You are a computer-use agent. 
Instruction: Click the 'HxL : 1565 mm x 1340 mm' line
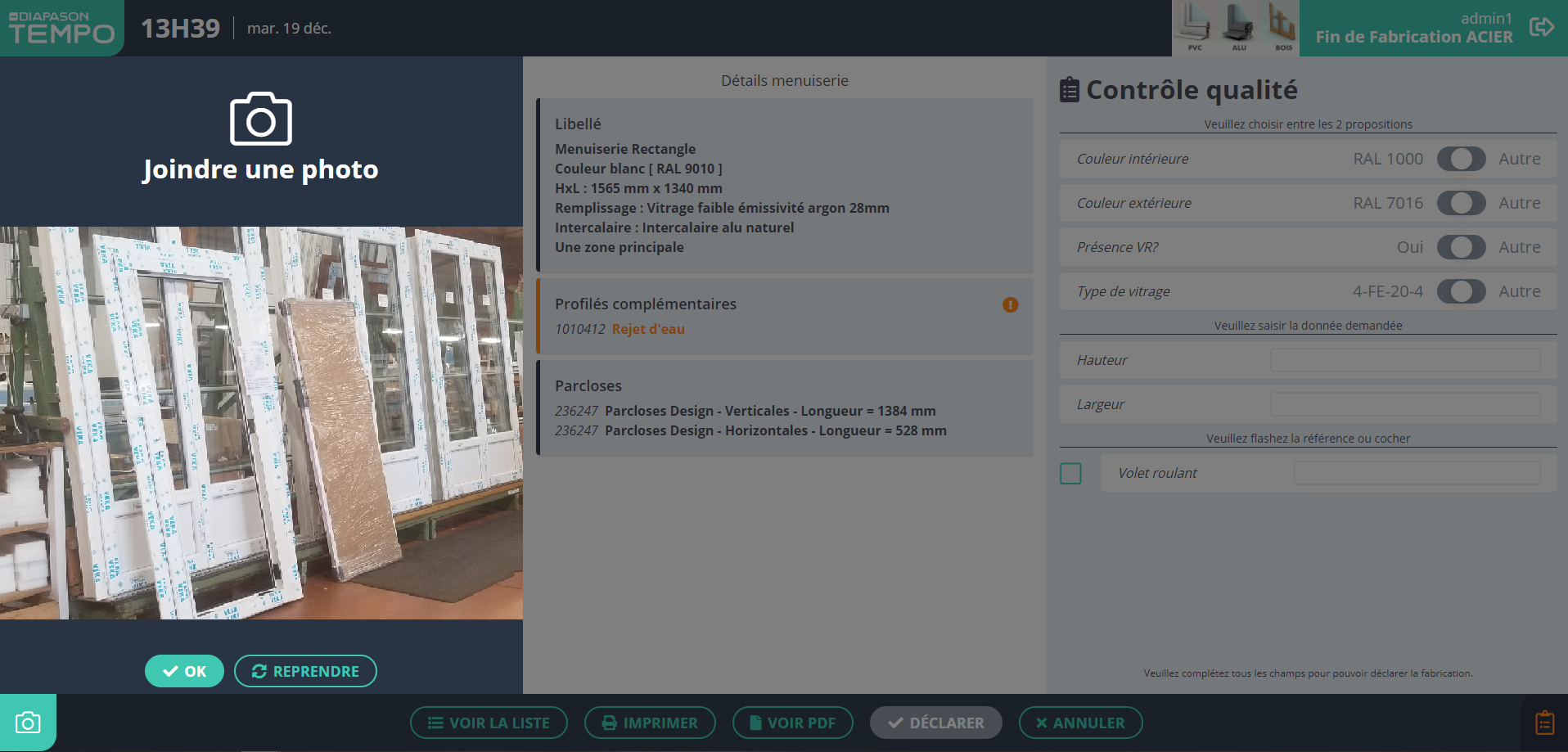pos(638,188)
